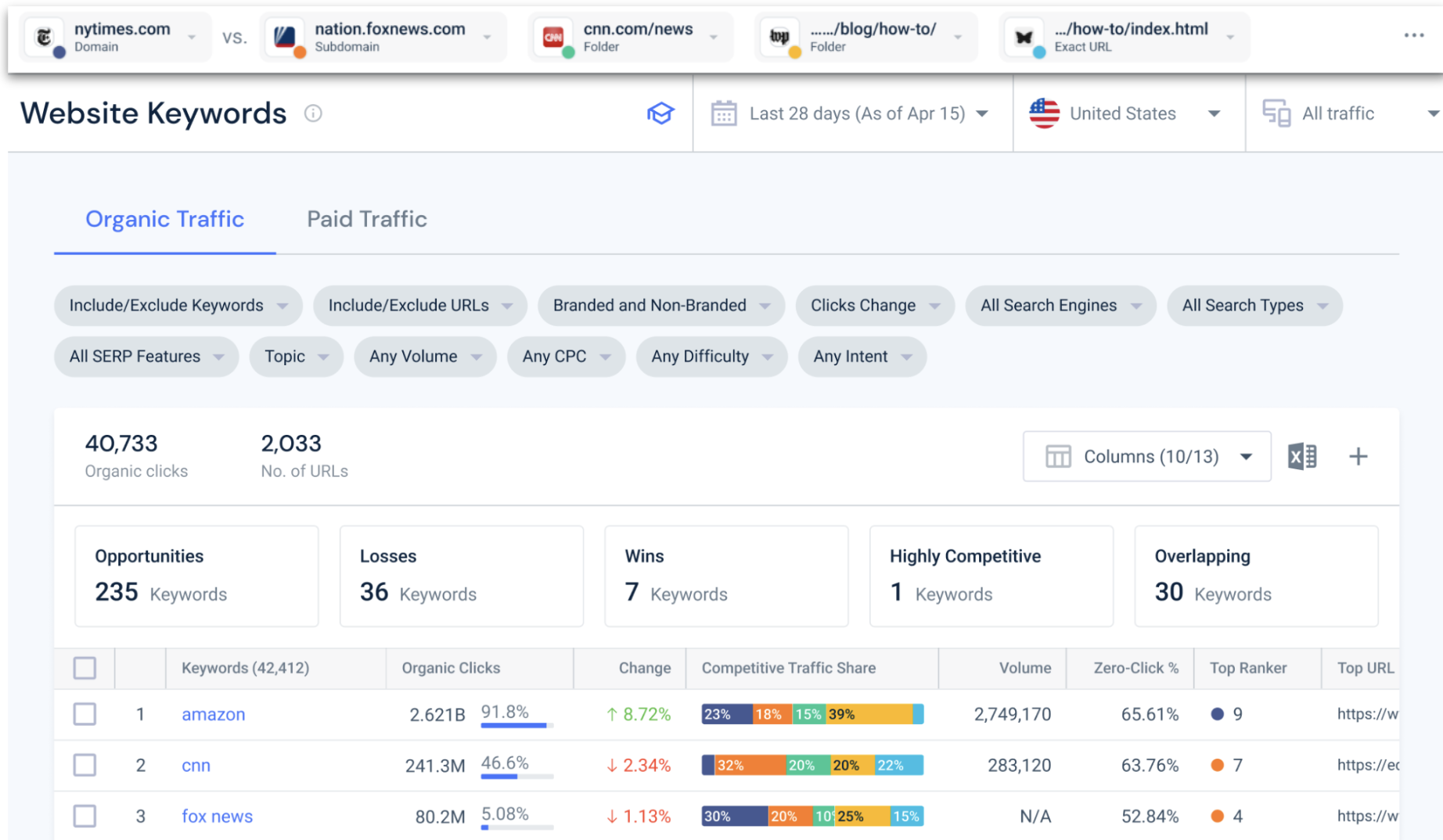
Task: Open the Any Intent filter
Action: click(862, 357)
